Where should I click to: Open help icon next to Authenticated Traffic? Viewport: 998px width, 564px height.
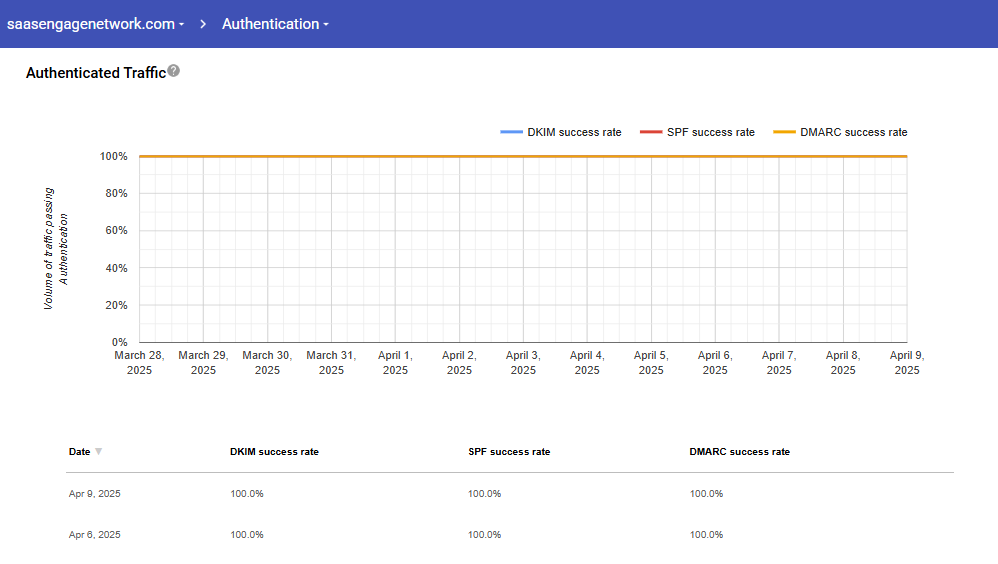(x=174, y=71)
